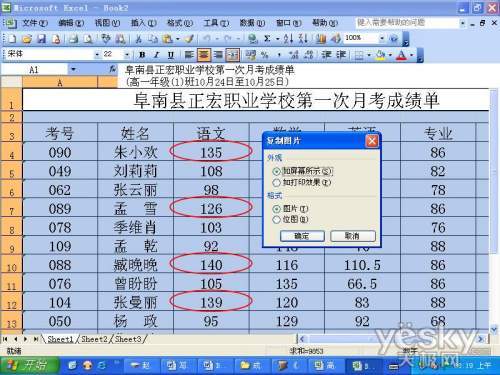Click the Merge and Center icon
The image size is (500, 375).
tap(233, 55)
